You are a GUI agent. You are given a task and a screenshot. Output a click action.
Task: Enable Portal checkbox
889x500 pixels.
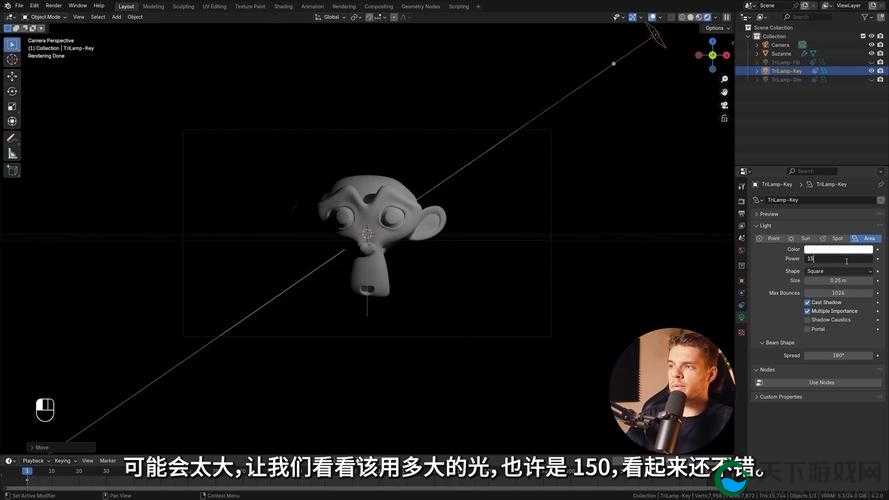(807, 329)
